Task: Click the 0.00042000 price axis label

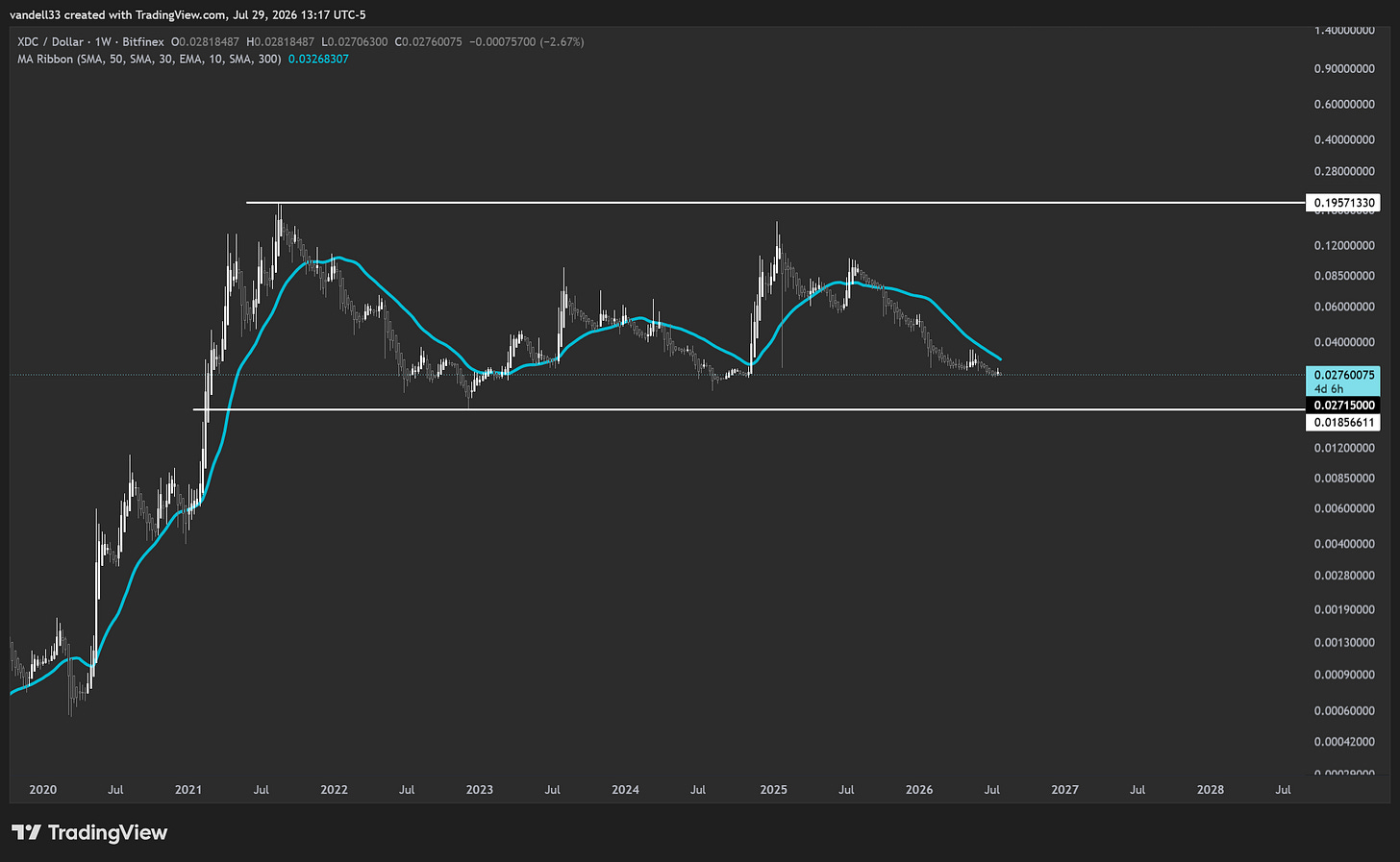Action: pyautogui.click(x=1344, y=742)
